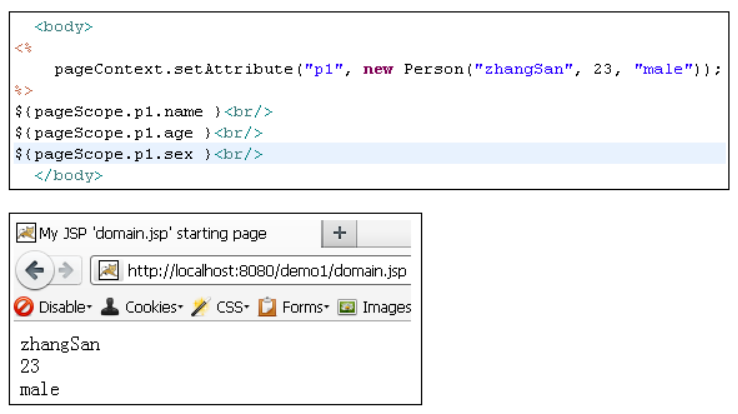Click the pageContext.setAttribute code text
The height and width of the screenshot is (414, 738).
coord(174,70)
